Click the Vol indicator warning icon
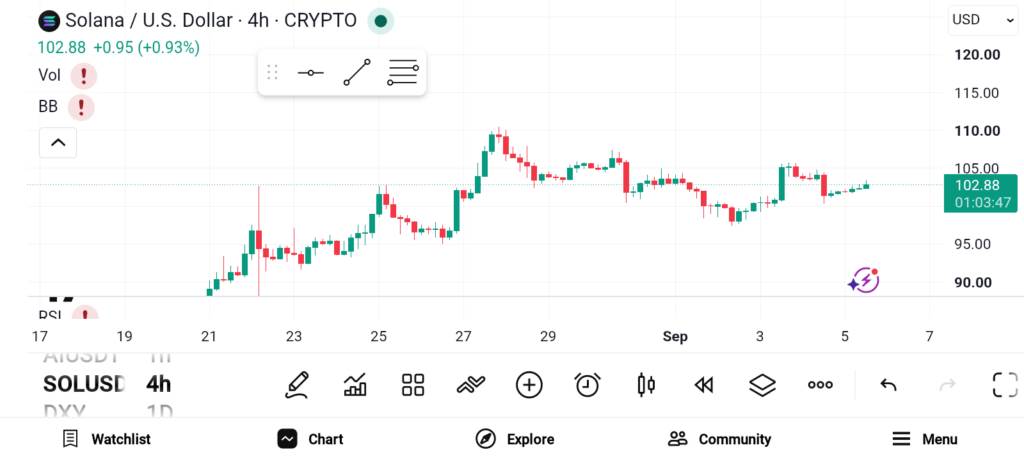The image size is (1024, 461). pos(84,76)
